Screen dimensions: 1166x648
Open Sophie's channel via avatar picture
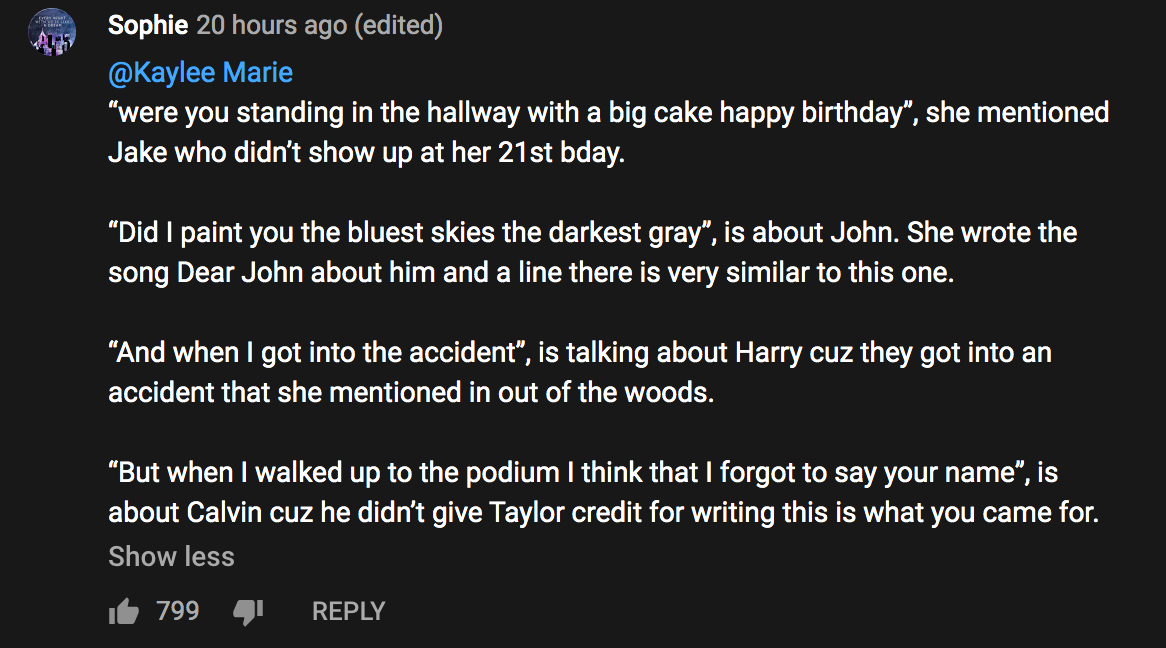(54, 34)
